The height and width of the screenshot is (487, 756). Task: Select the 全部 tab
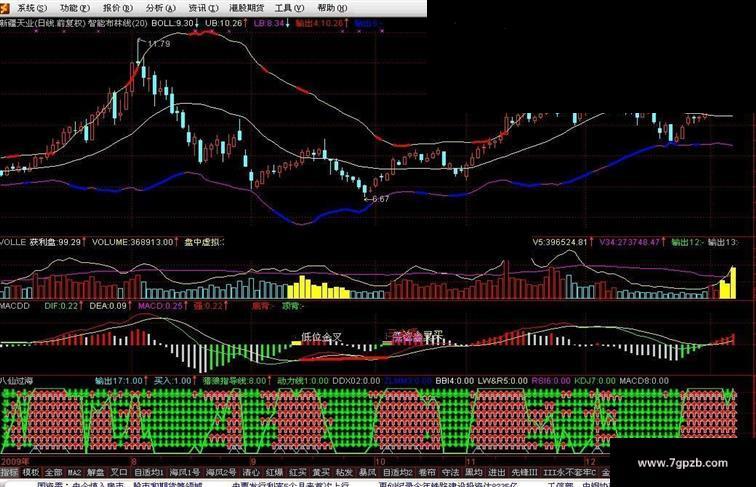coord(54,473)
